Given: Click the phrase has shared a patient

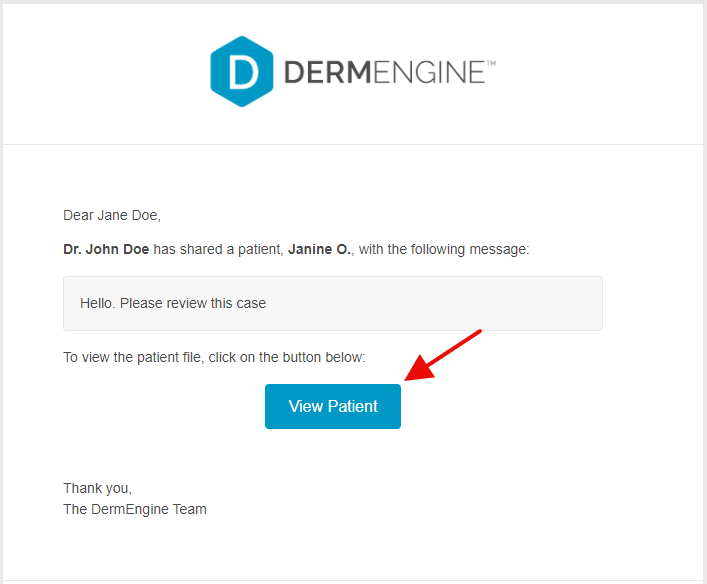Looking at the screenshot, I should point(218,249).
